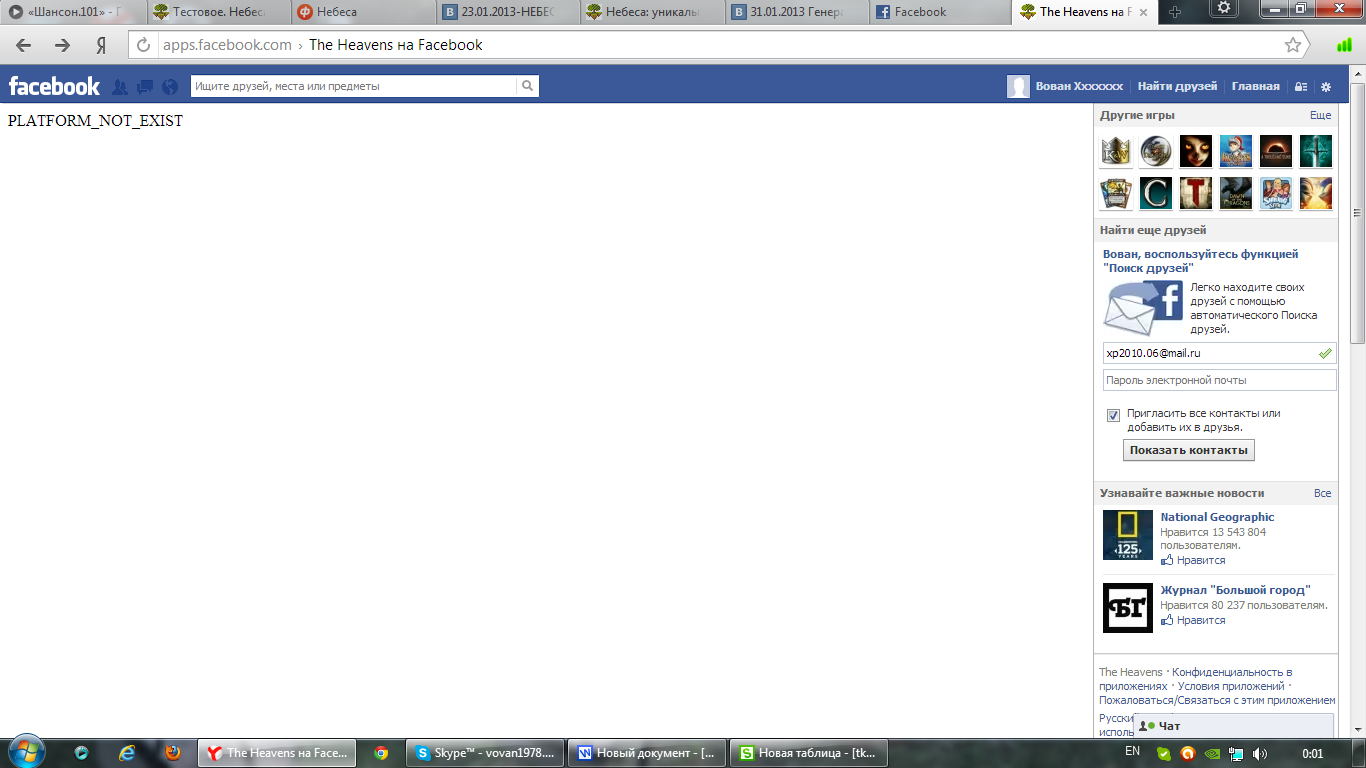The width and height of the screenshot is (1366, 768).
Task: Click Найти друзей in header
Action: (1177, 86)
